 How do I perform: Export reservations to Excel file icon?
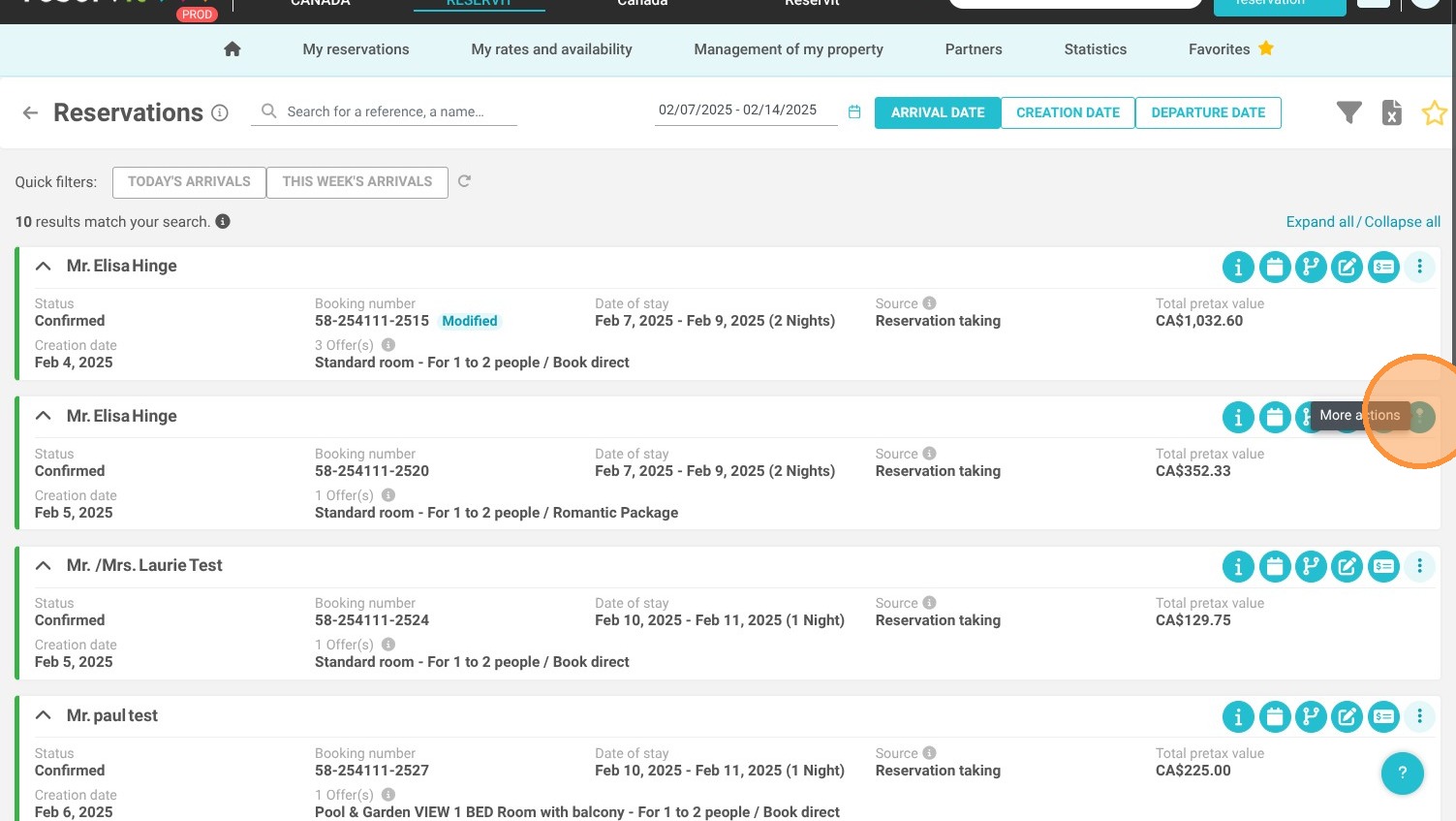[x=1392, y=112]
